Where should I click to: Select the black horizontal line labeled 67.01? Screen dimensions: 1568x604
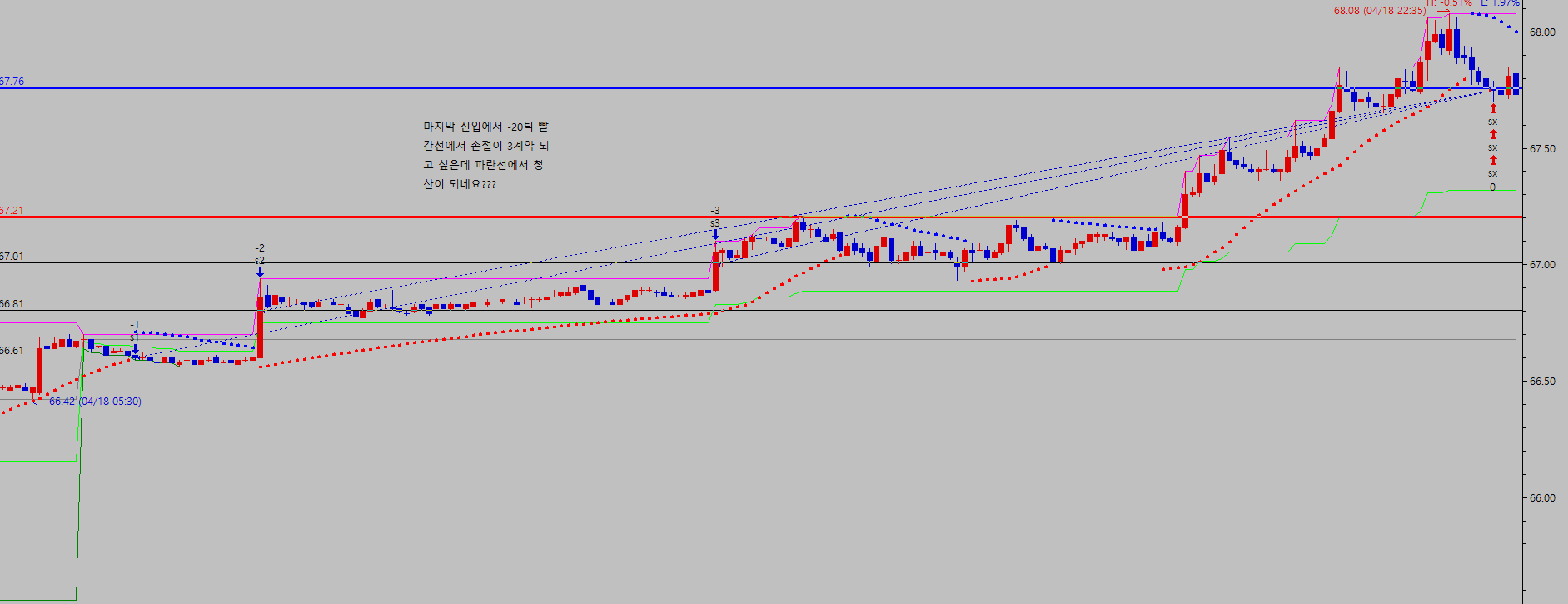500,263
